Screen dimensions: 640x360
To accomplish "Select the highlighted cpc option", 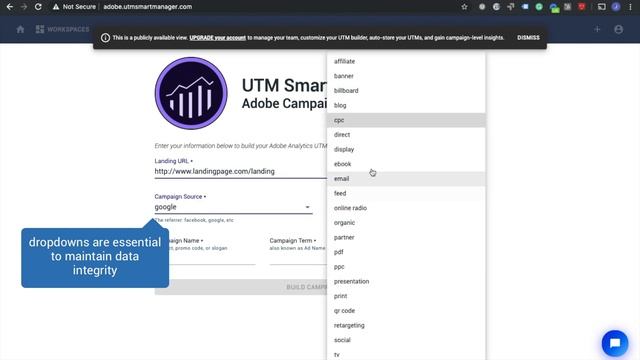I will (406, 120).
